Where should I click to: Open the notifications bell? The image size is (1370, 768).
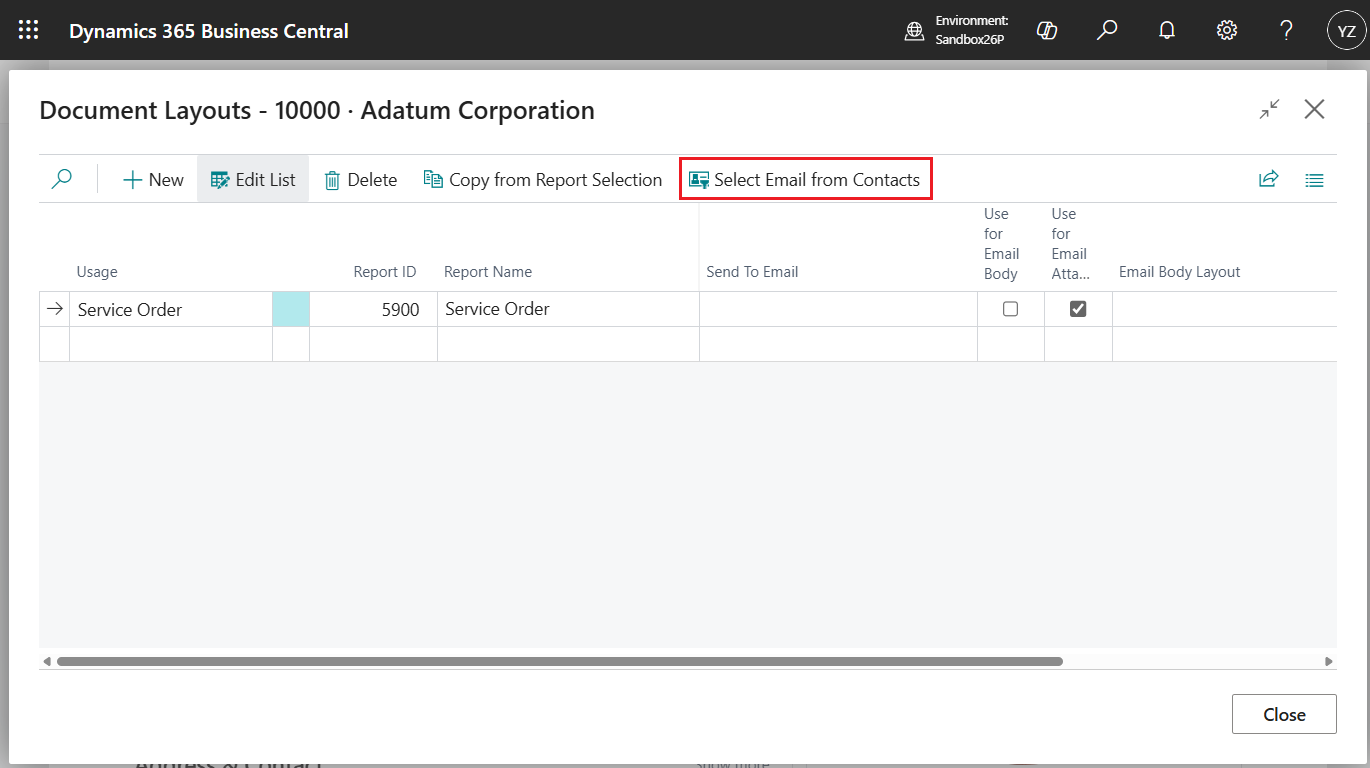coord(1167,30)
